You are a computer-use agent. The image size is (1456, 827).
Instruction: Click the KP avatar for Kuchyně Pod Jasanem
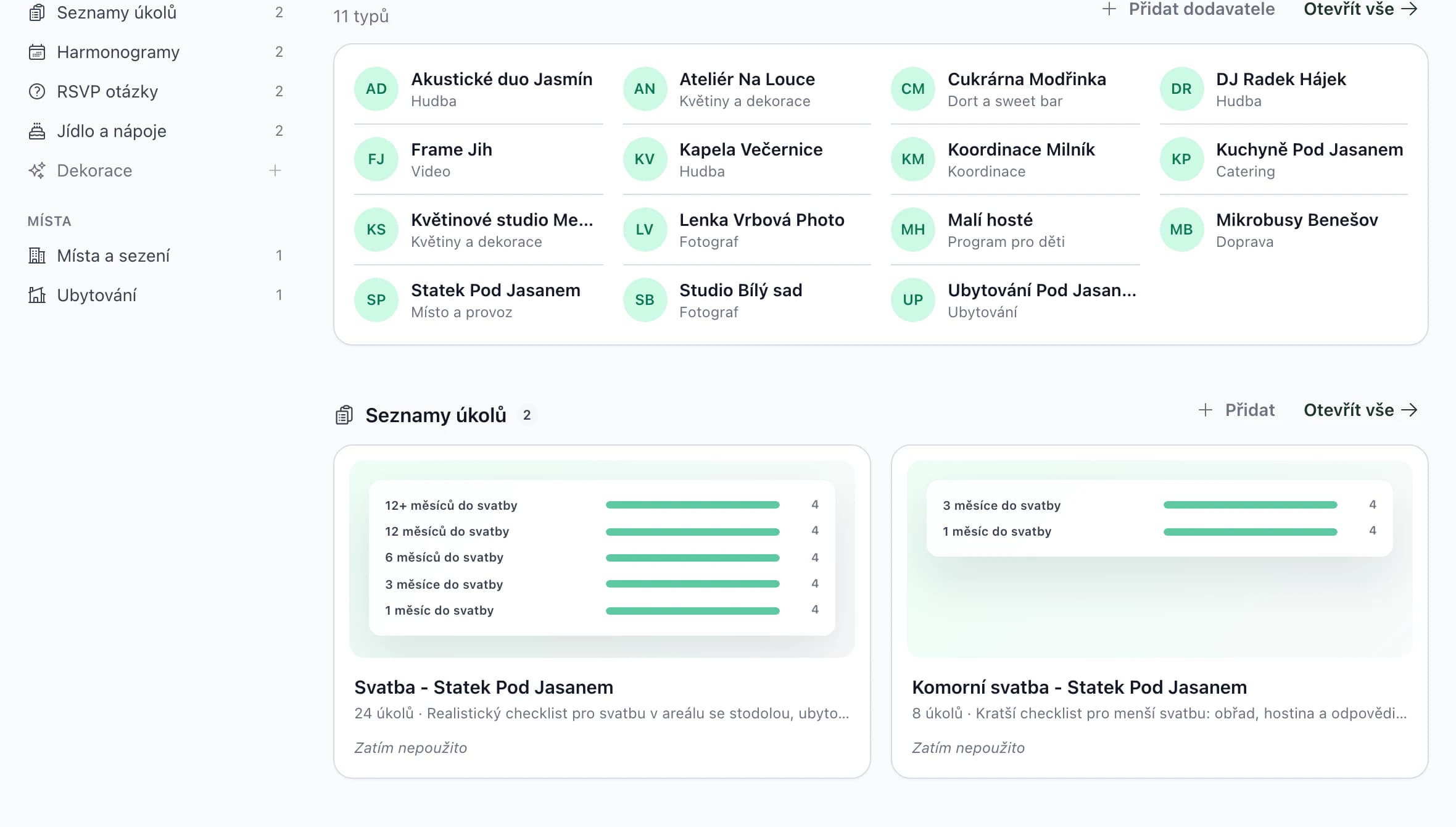tap(1181, 159)
